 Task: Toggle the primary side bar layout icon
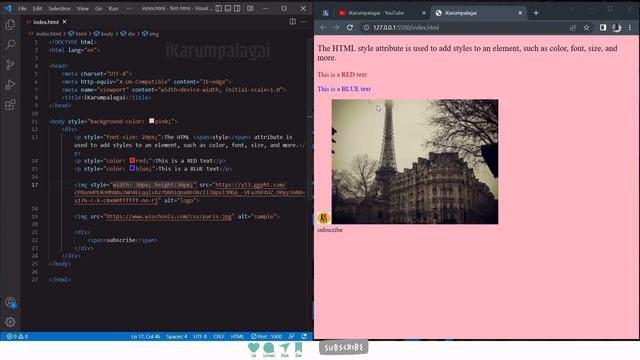[x=219, y=8]
